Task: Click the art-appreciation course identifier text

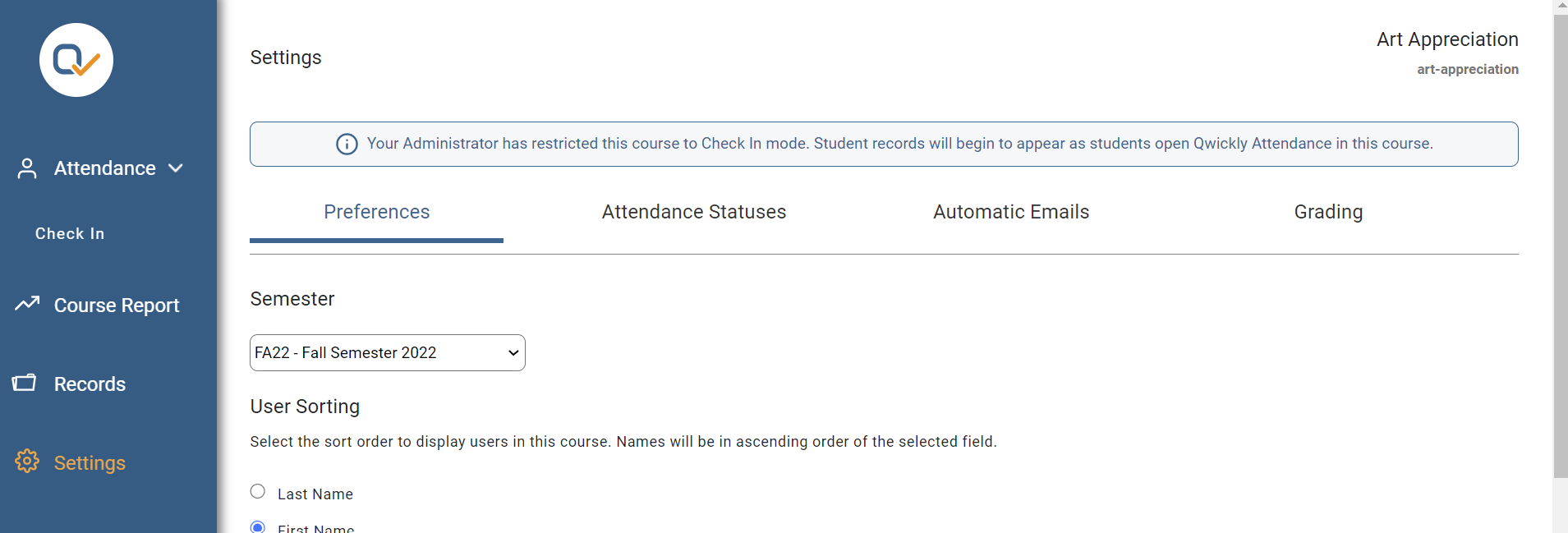Action: tap(1466, 70)
